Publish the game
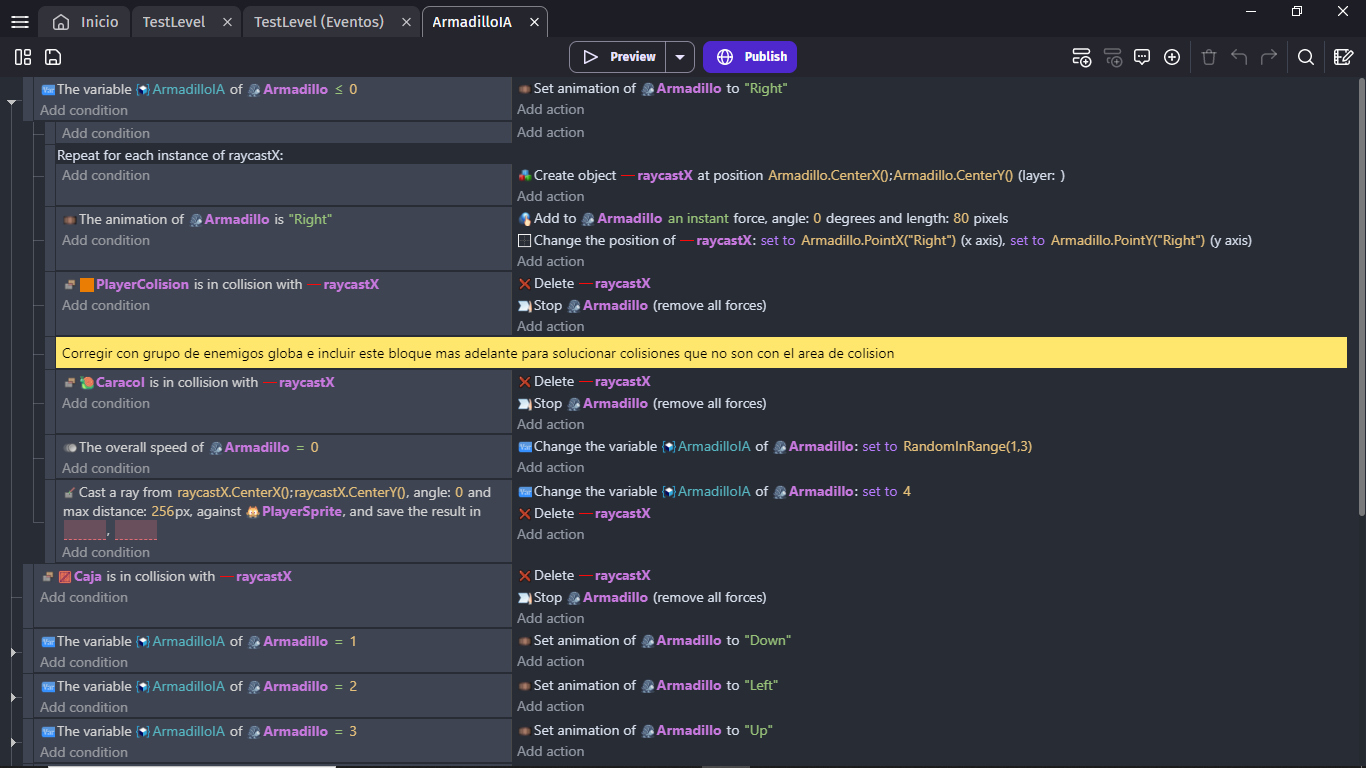Viewport: 1366px width, 768px height. pos(750,57)
